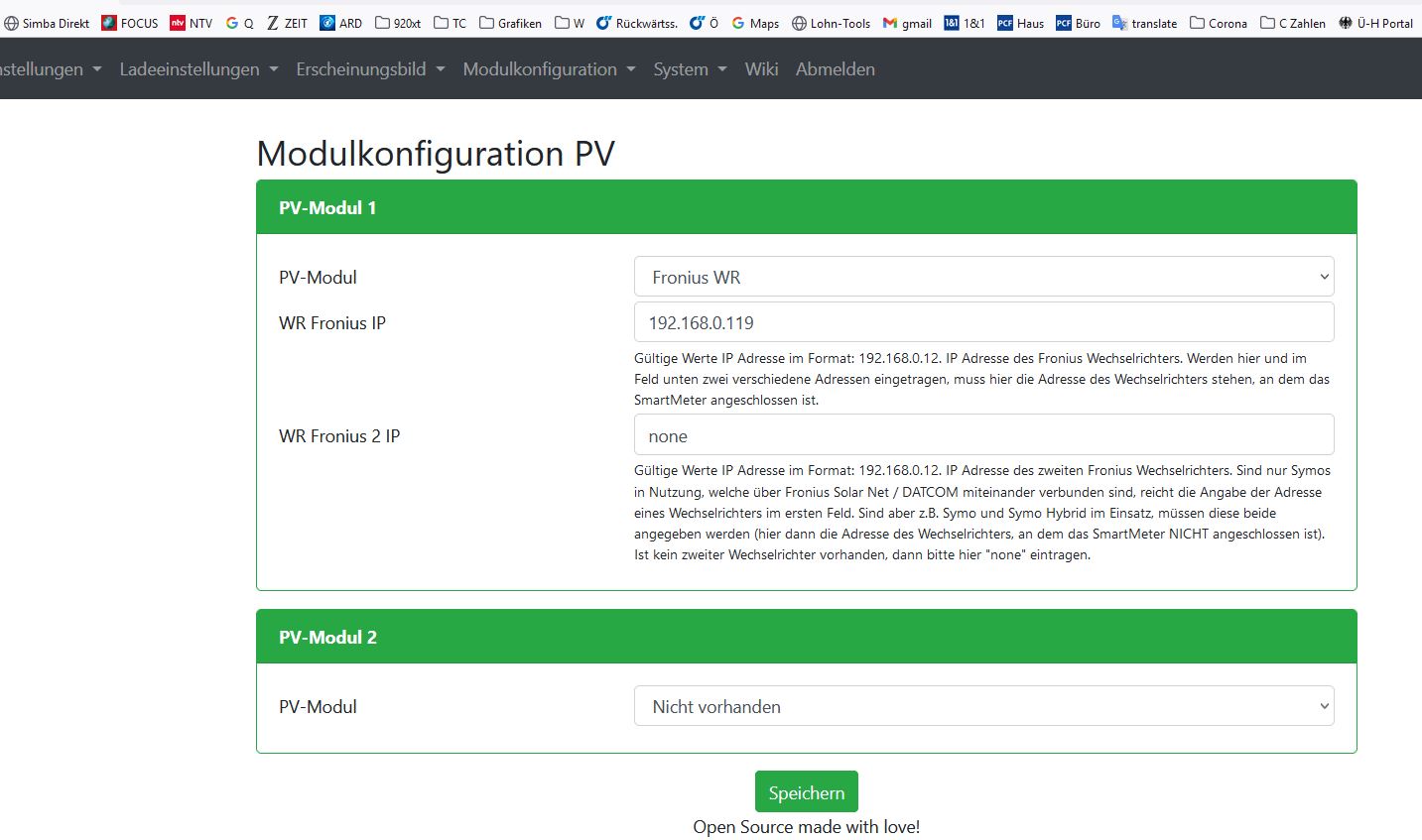Viewport: 1422px width, 840px height.
Task: Open the Nicht vorhanden PV-Modul 2 dropdown
Action: pos(983,706)
